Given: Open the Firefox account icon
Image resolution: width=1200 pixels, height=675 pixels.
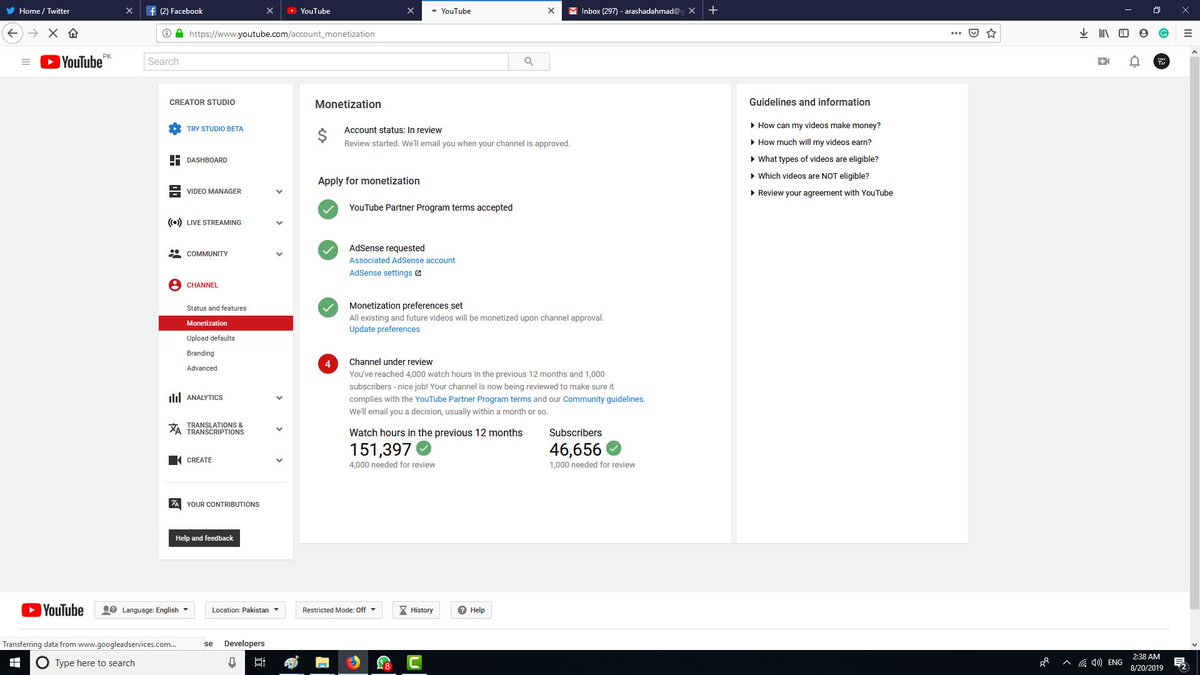Looking at the screenshot, I should click(x=1144, y=33).
